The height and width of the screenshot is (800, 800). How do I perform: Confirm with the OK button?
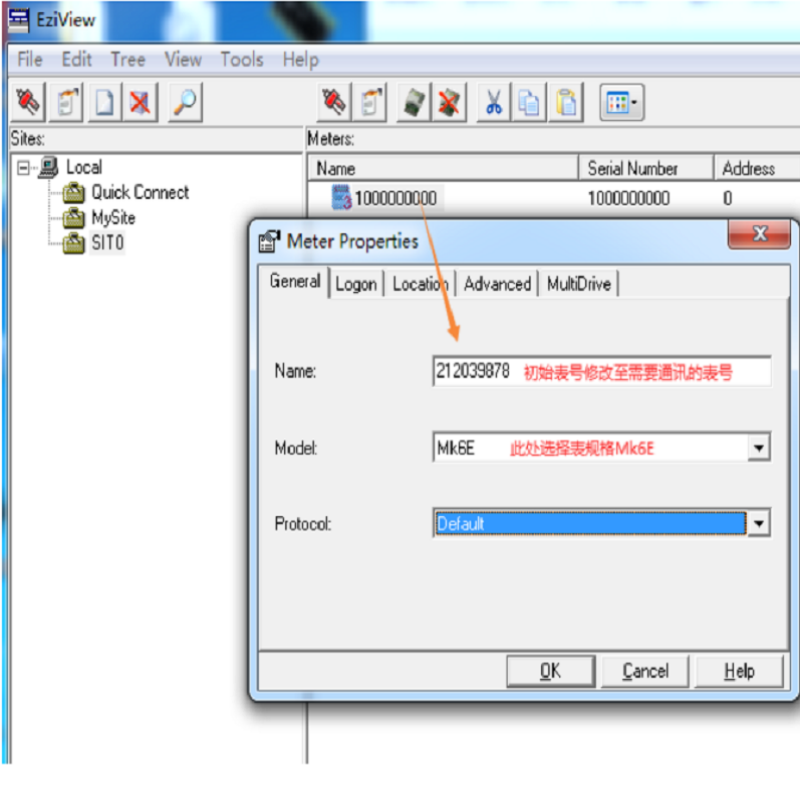click(551, 671)
